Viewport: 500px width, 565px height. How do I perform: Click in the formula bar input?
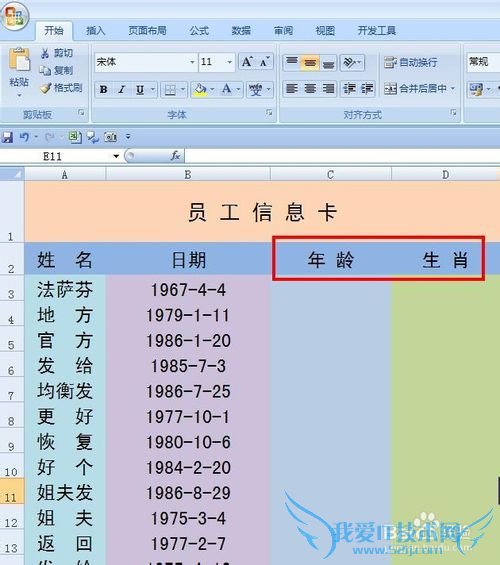coord(342,156)
